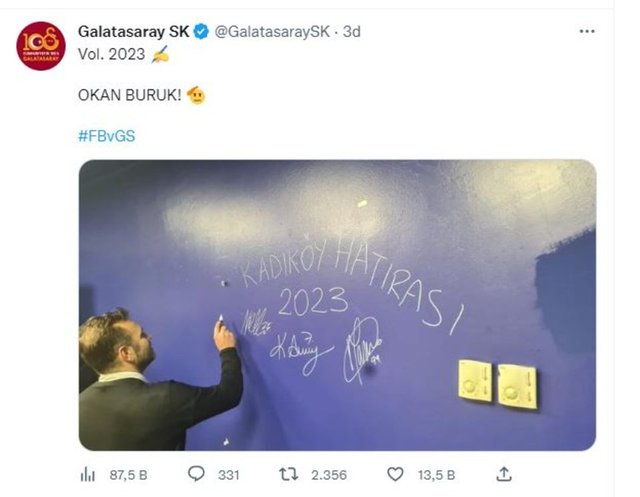This screenshot has width=640, height=497.
Task: Open the three-dot more options menu
Action: click(587, 31)
